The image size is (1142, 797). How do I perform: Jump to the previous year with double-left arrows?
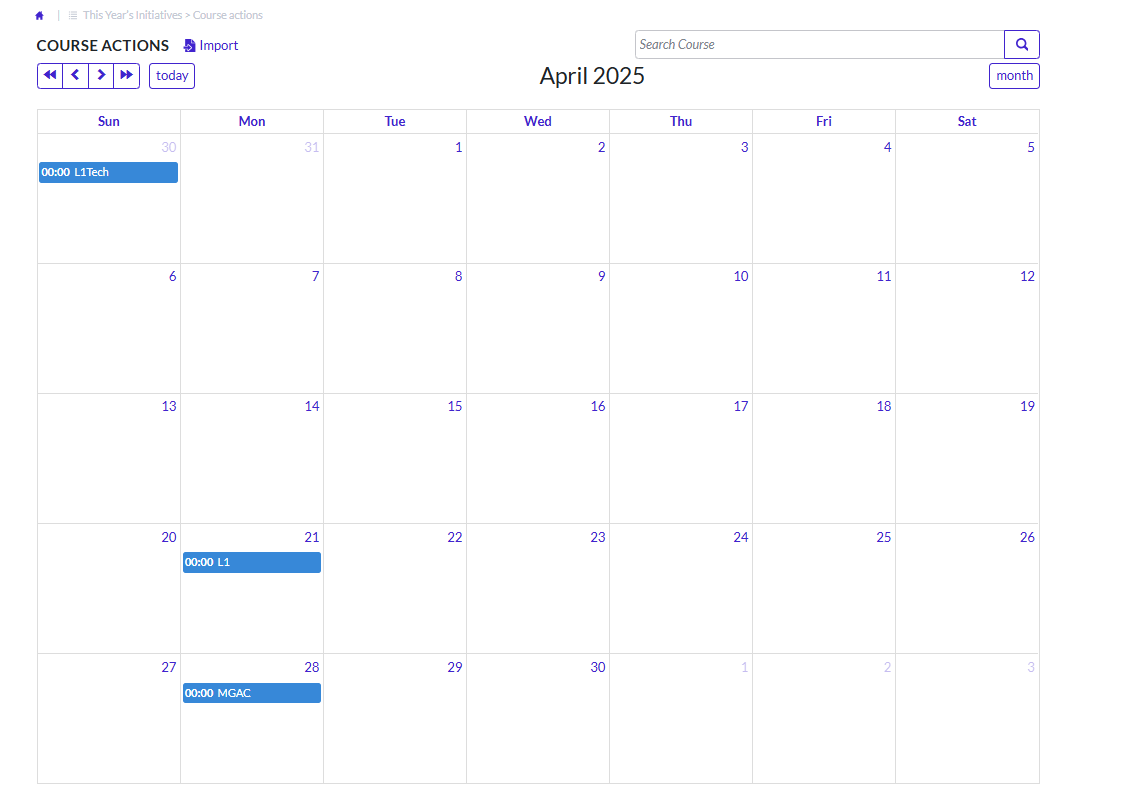pyautogui.click(x=50, y=75)
